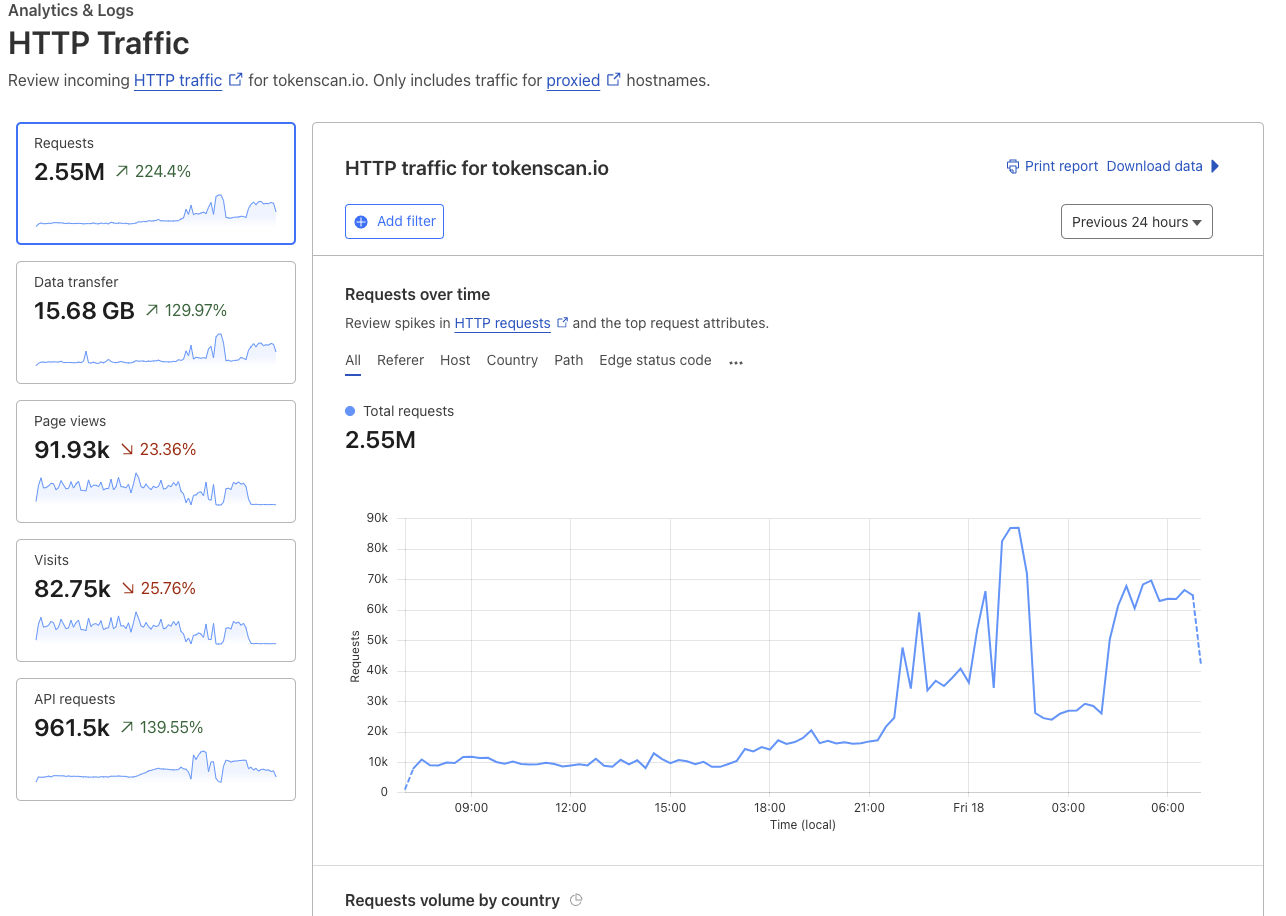Click the 129.97% change on Data transfer
1286x916 pixels.
tap(186, 310)
